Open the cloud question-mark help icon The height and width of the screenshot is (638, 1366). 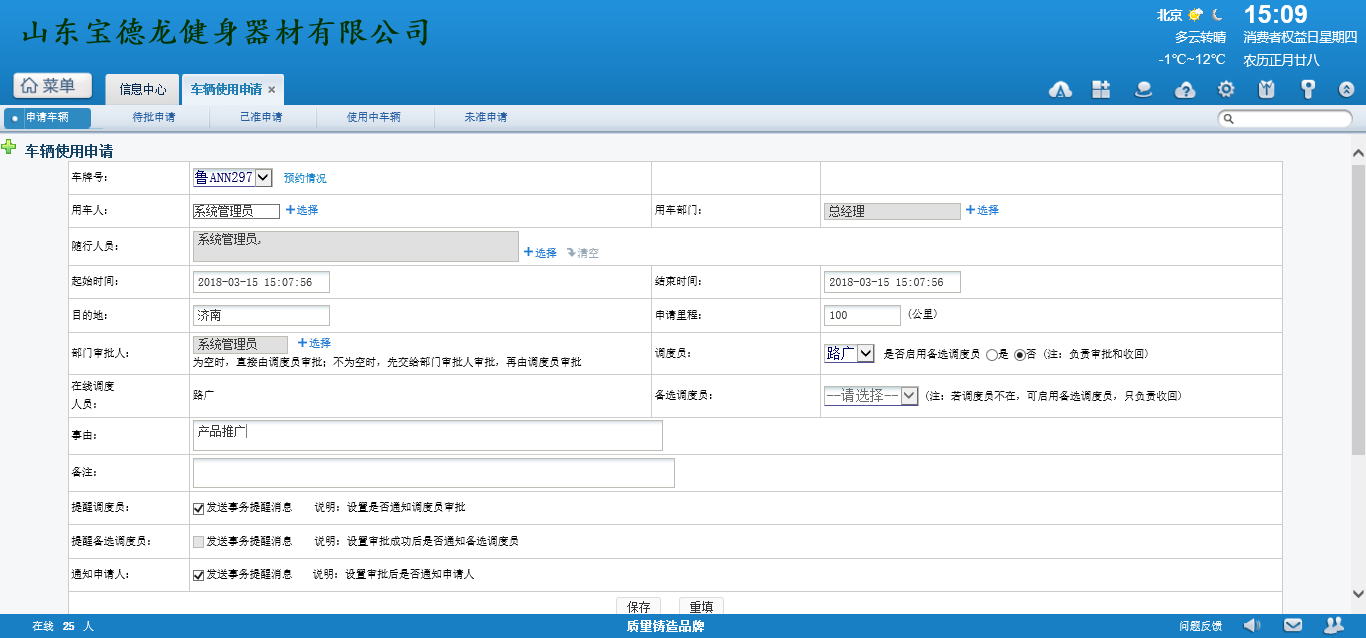[1185, 89]
